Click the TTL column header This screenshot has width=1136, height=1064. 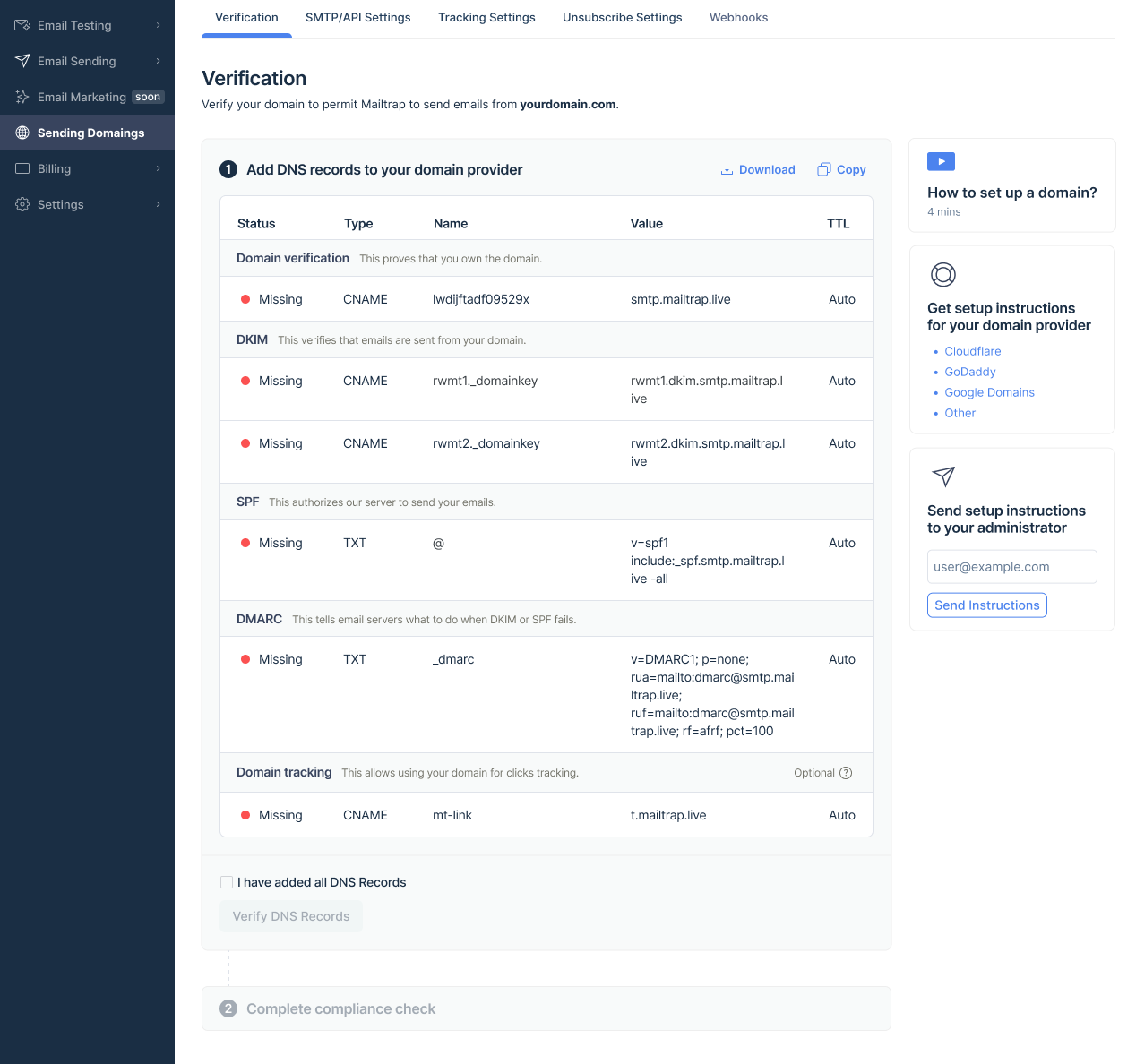[x=839, y=224]
